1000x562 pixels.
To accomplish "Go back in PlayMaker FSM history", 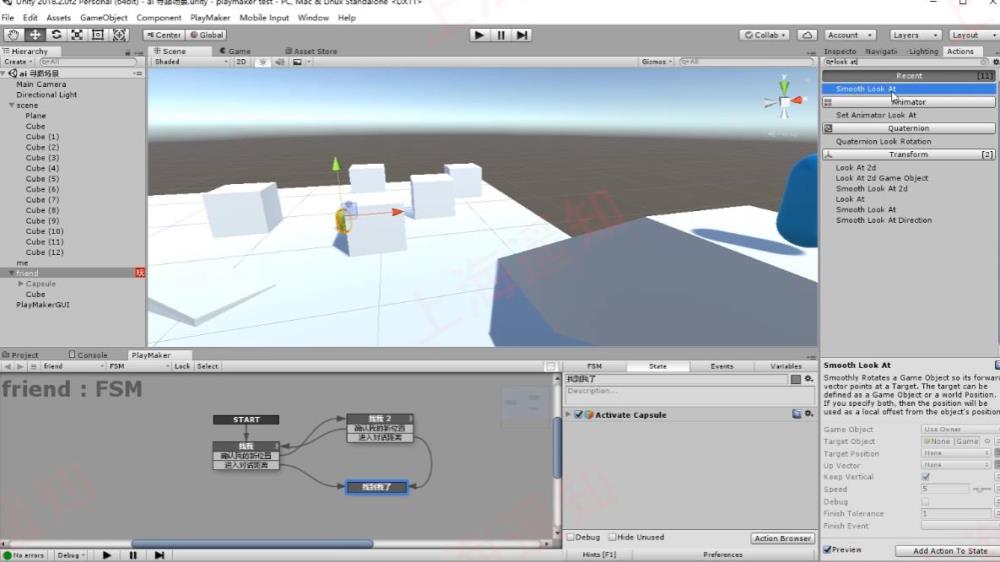I will (x=8, y=366).
